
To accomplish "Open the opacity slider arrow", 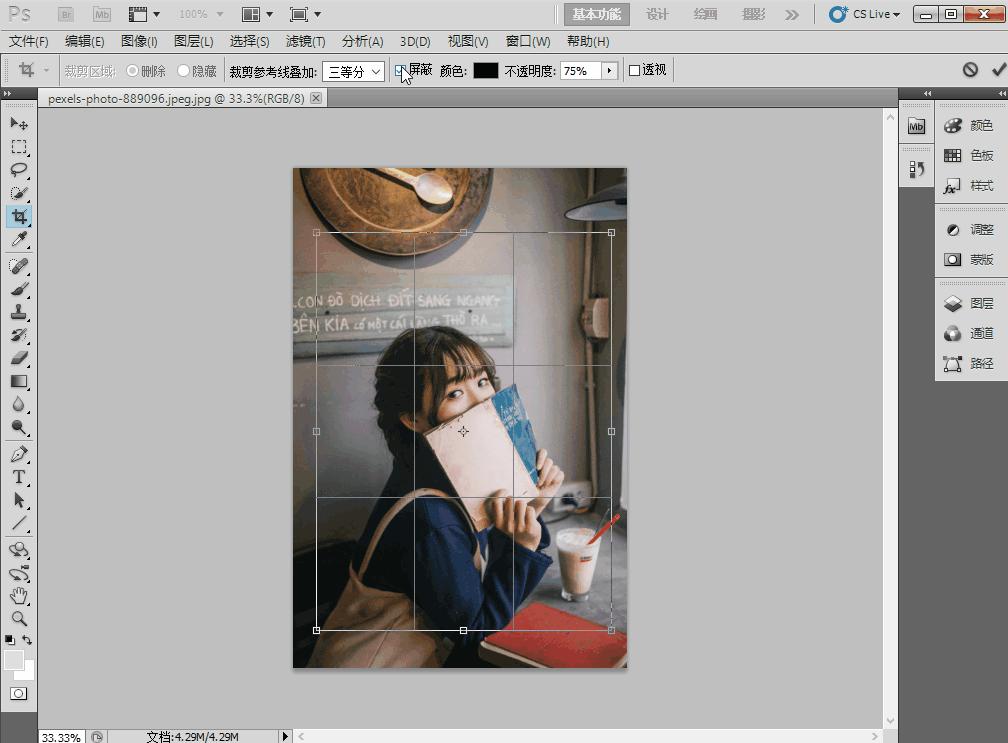I will coord(609,71).
